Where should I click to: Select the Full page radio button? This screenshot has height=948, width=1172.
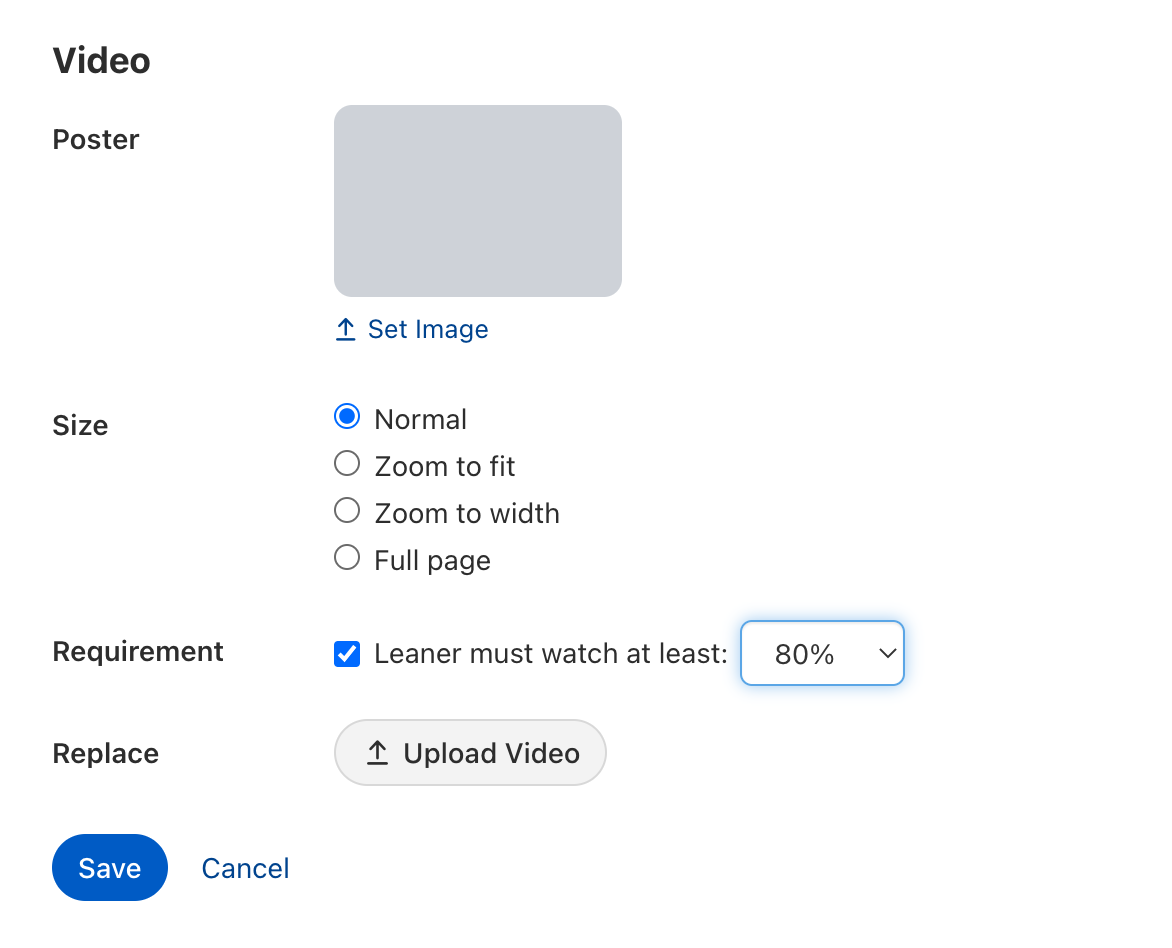[347, 558]
